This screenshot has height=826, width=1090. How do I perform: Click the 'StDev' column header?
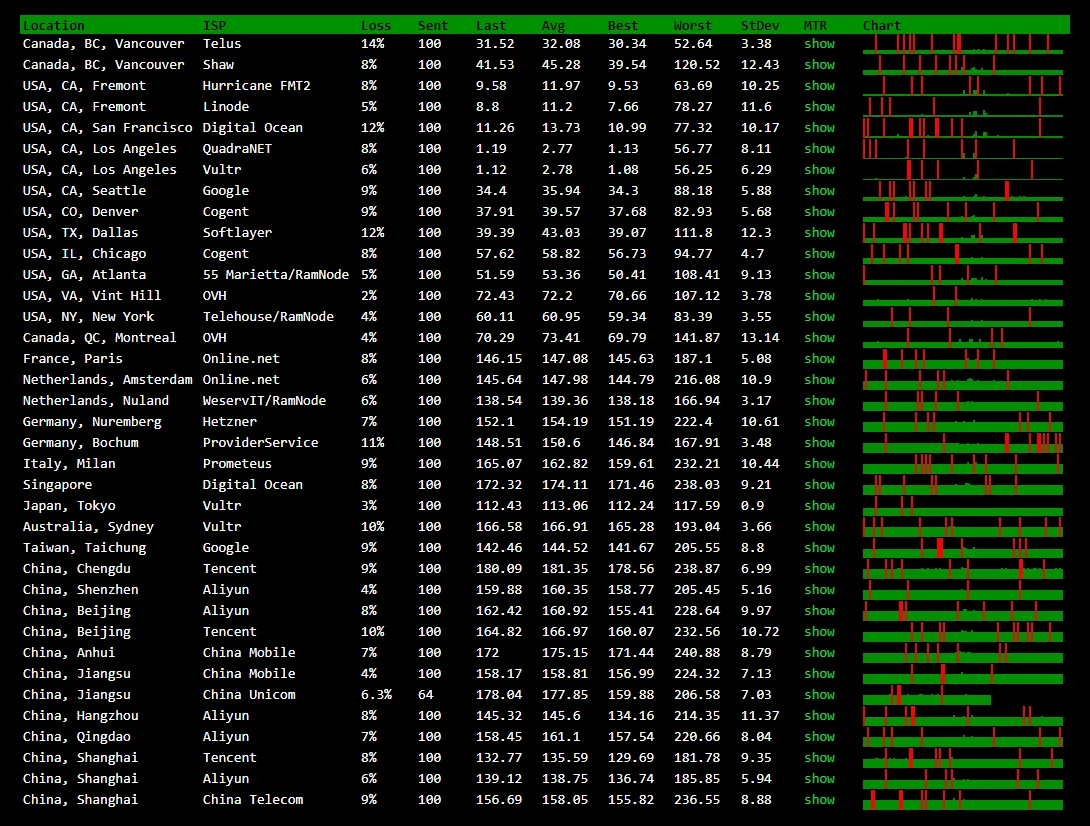[x=760, y=26]
